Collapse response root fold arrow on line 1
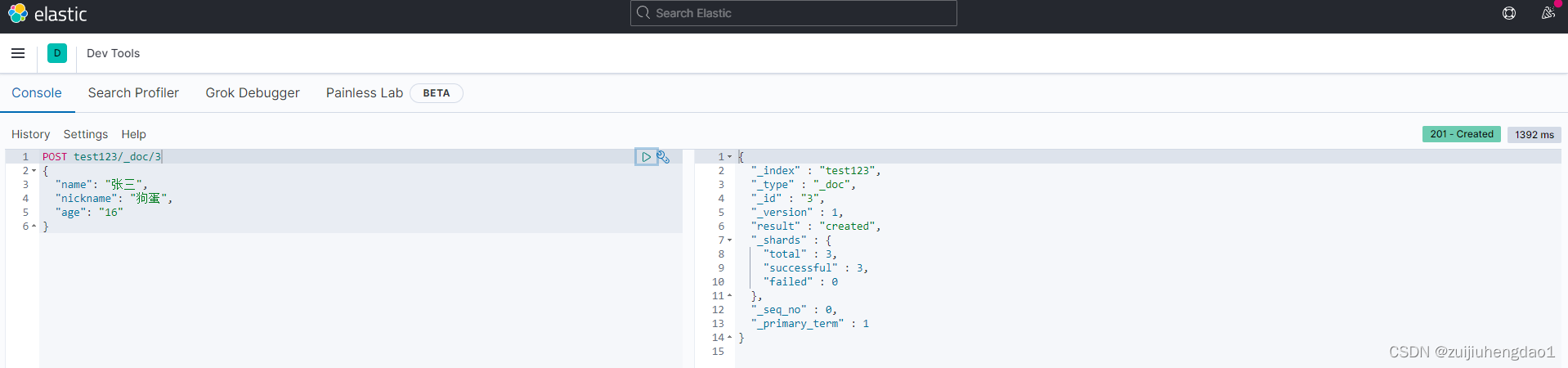 [x=729, y=156]
